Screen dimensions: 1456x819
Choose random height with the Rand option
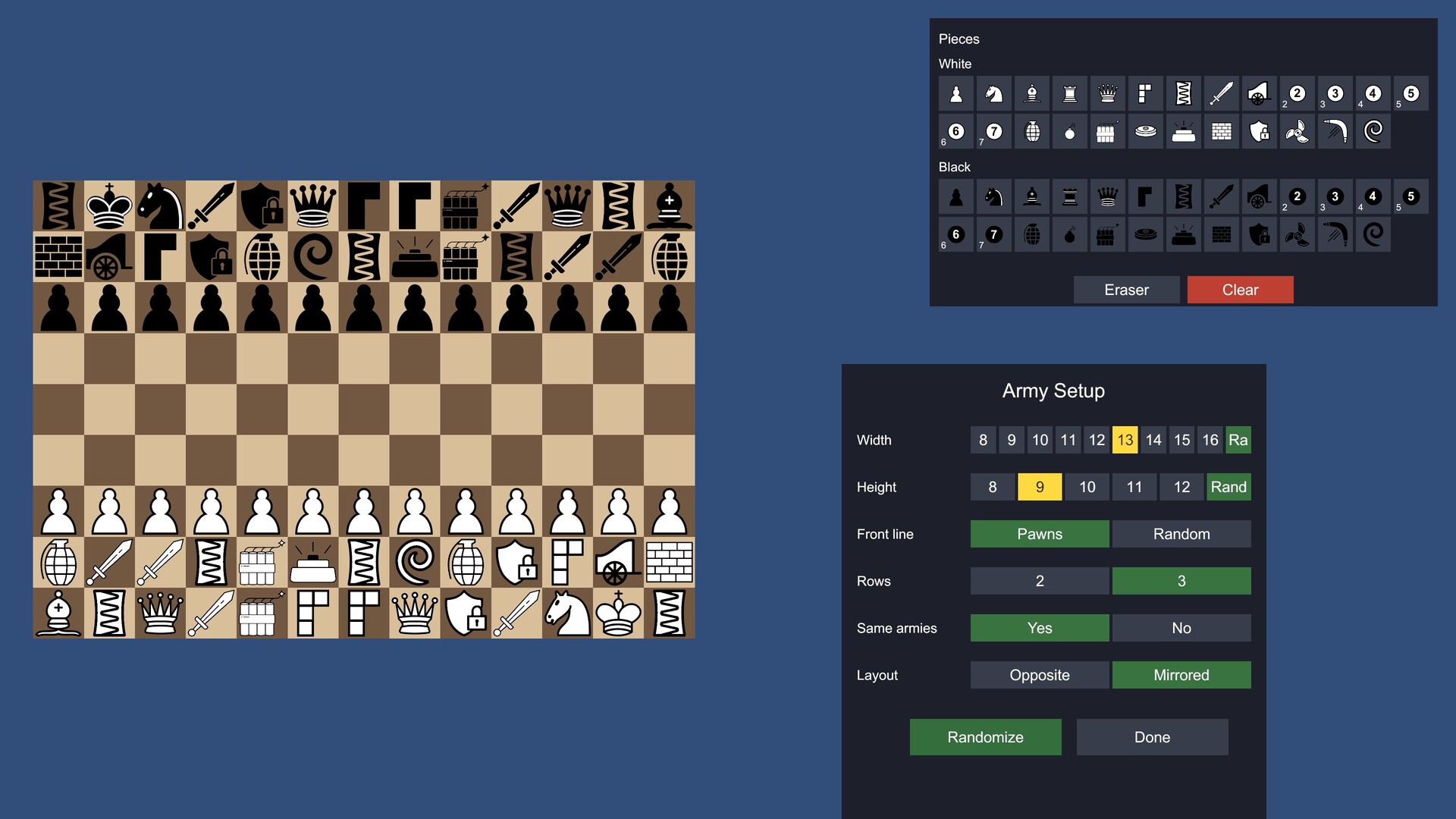(1228, 487)
